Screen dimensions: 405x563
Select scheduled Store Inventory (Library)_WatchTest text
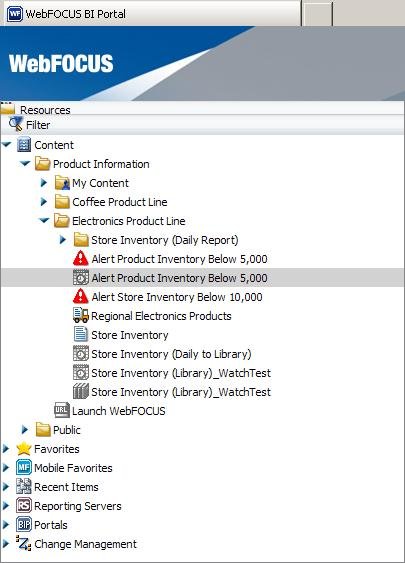tap(181, 373)
